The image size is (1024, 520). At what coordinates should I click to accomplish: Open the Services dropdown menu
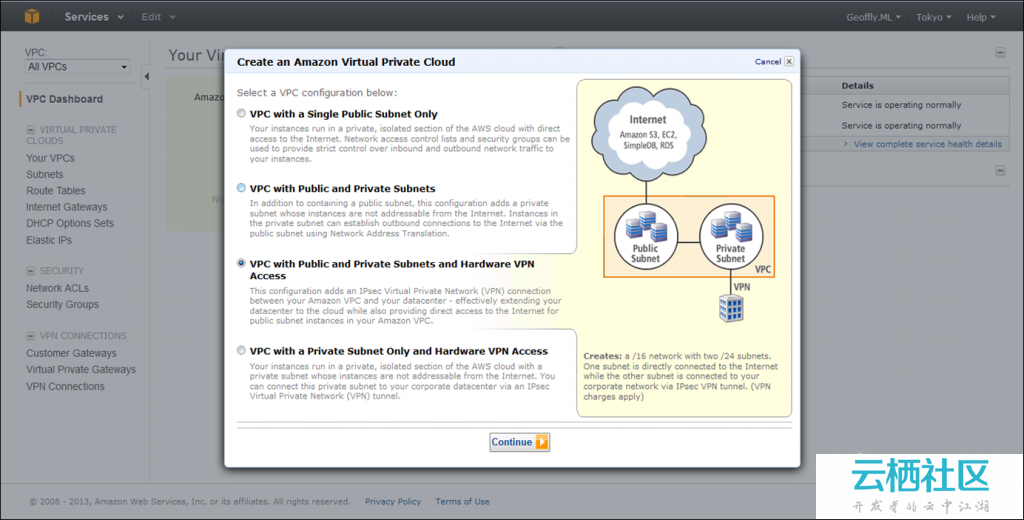pyautogui.click(x=94, y=17)
